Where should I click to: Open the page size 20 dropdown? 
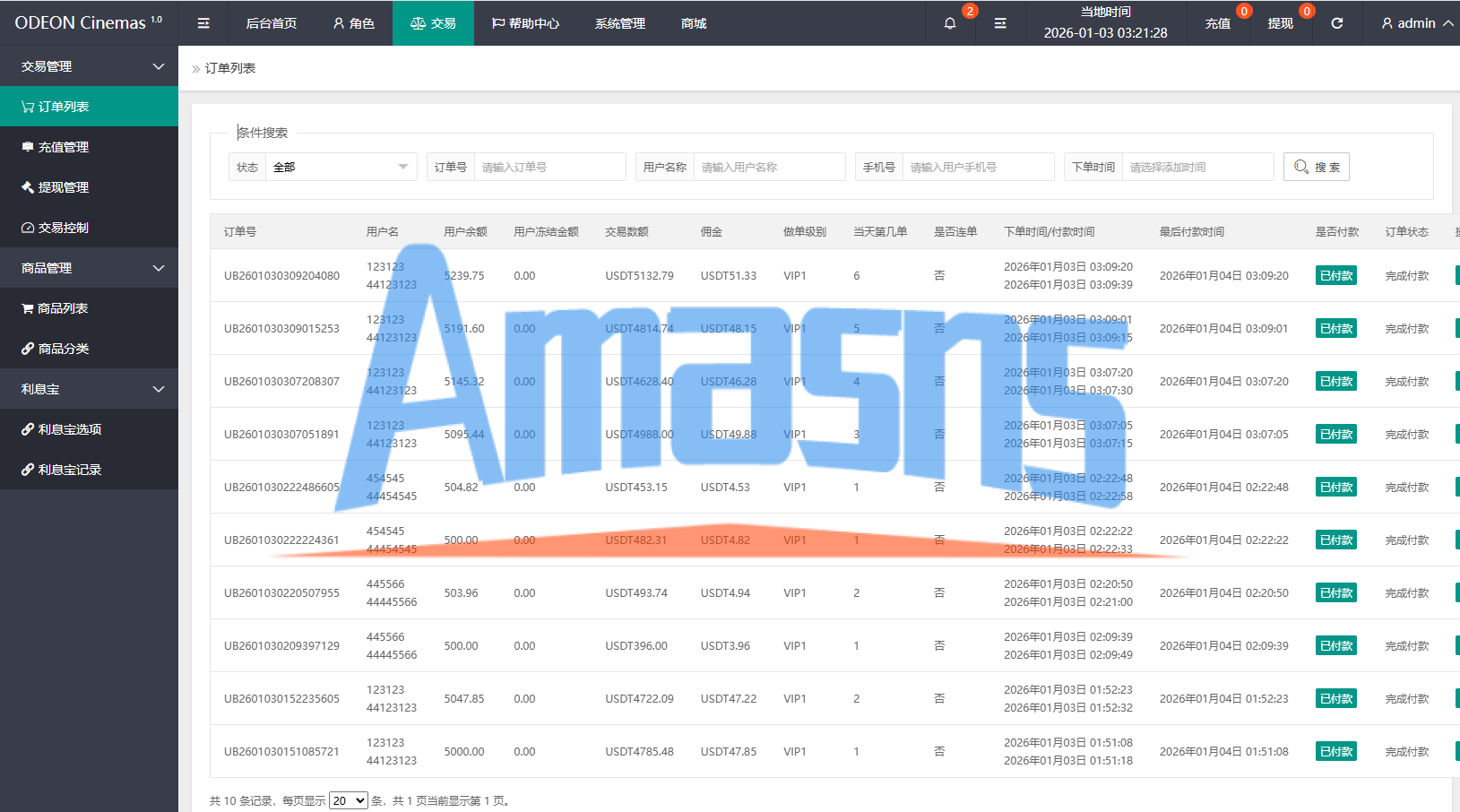coord(349,800)
